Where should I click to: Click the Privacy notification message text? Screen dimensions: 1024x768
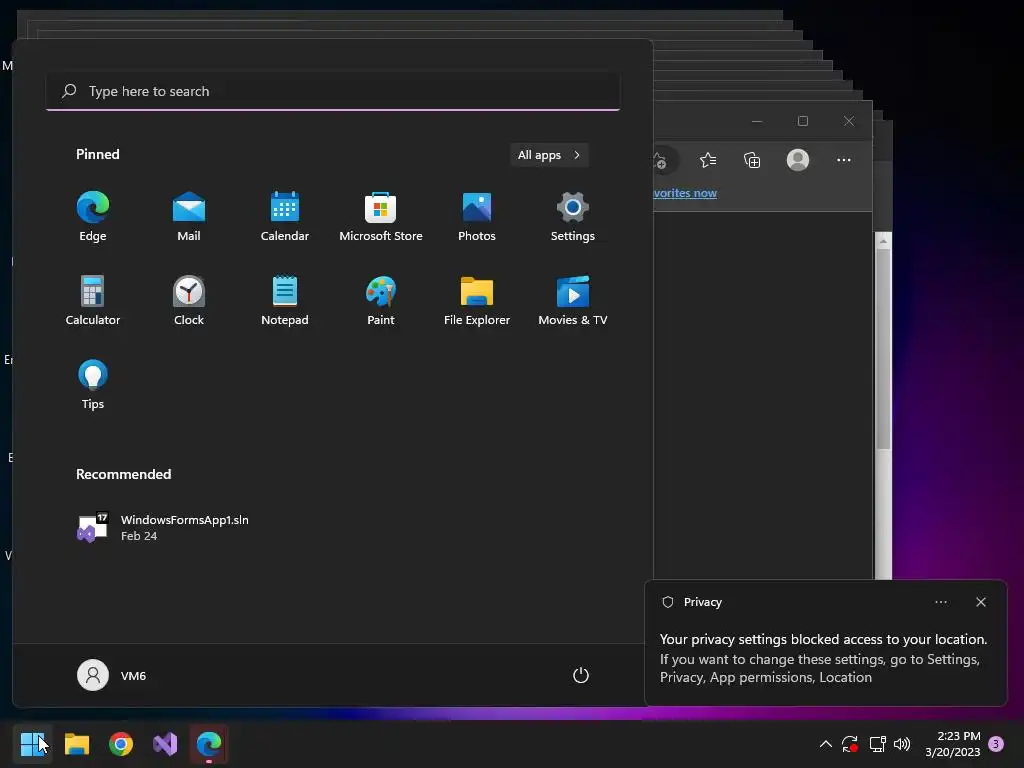[x=824, y=658]
